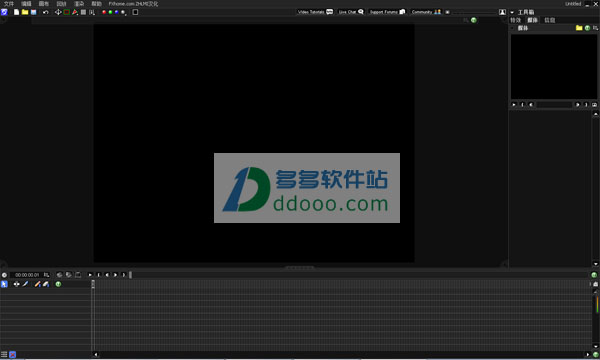Toggle the green channel dot
The width and height of the screenshot is (600, 360).
point(110,12)
